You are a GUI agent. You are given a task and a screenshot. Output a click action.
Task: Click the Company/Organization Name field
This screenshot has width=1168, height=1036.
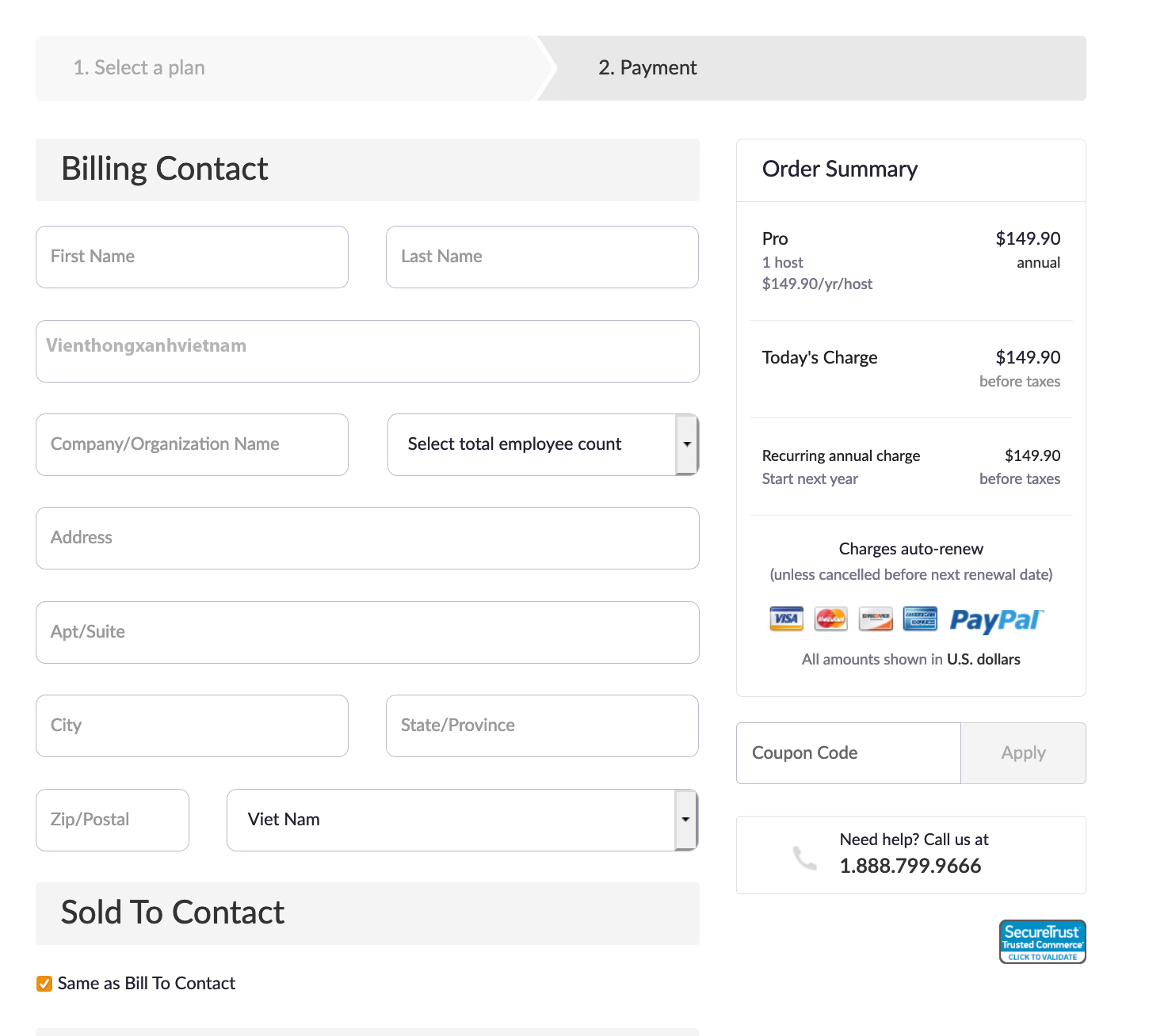coord(192,444)
